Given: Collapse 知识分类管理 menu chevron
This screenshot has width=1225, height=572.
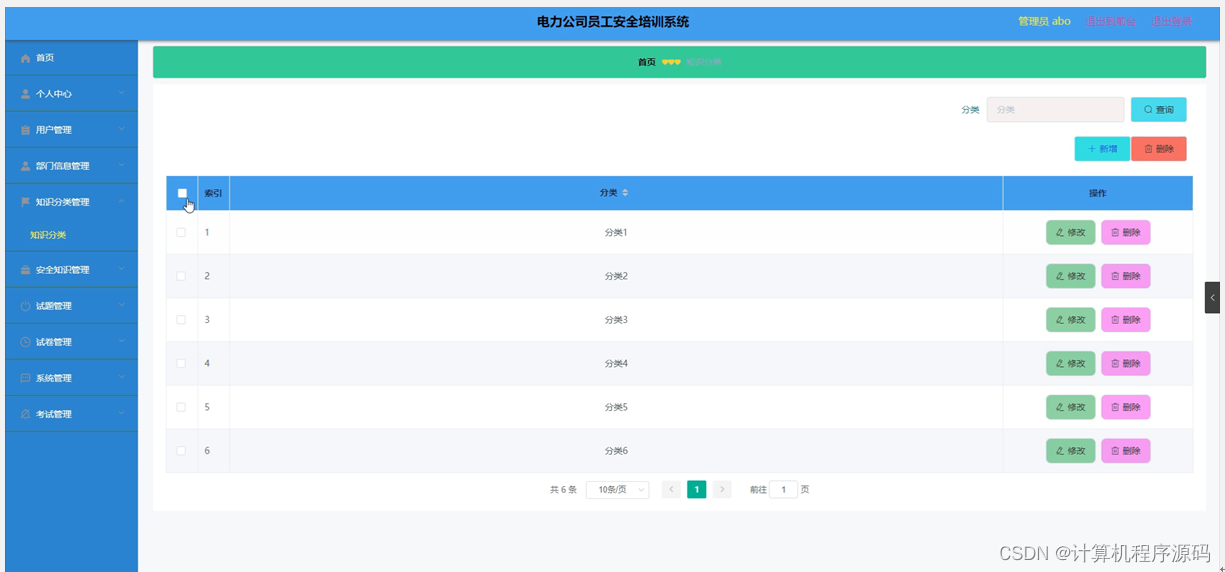Looking at the screenshot, I should pos(121,201).
